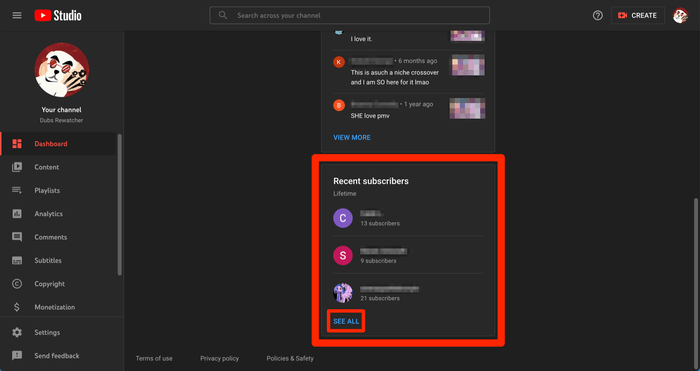Open the help question mark icon

click(x=598, y=15)
